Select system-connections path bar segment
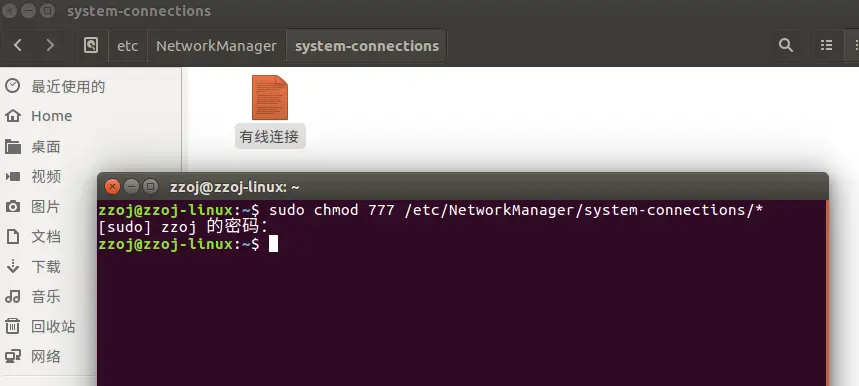Screen dimensions: 859x386 pos(366,45)
